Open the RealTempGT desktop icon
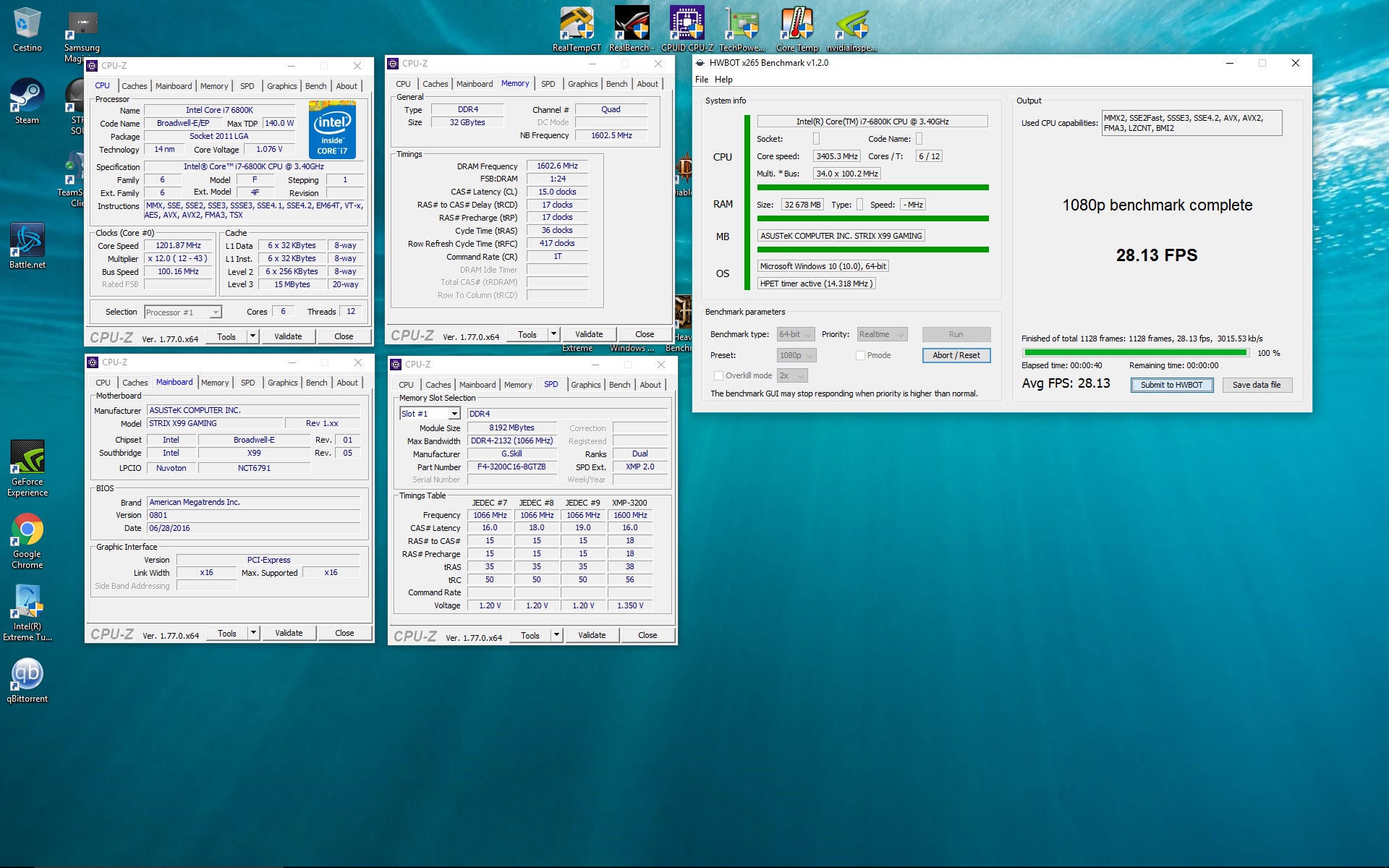The width and height of the screenshot is (1389, 868). click(577, 29)
